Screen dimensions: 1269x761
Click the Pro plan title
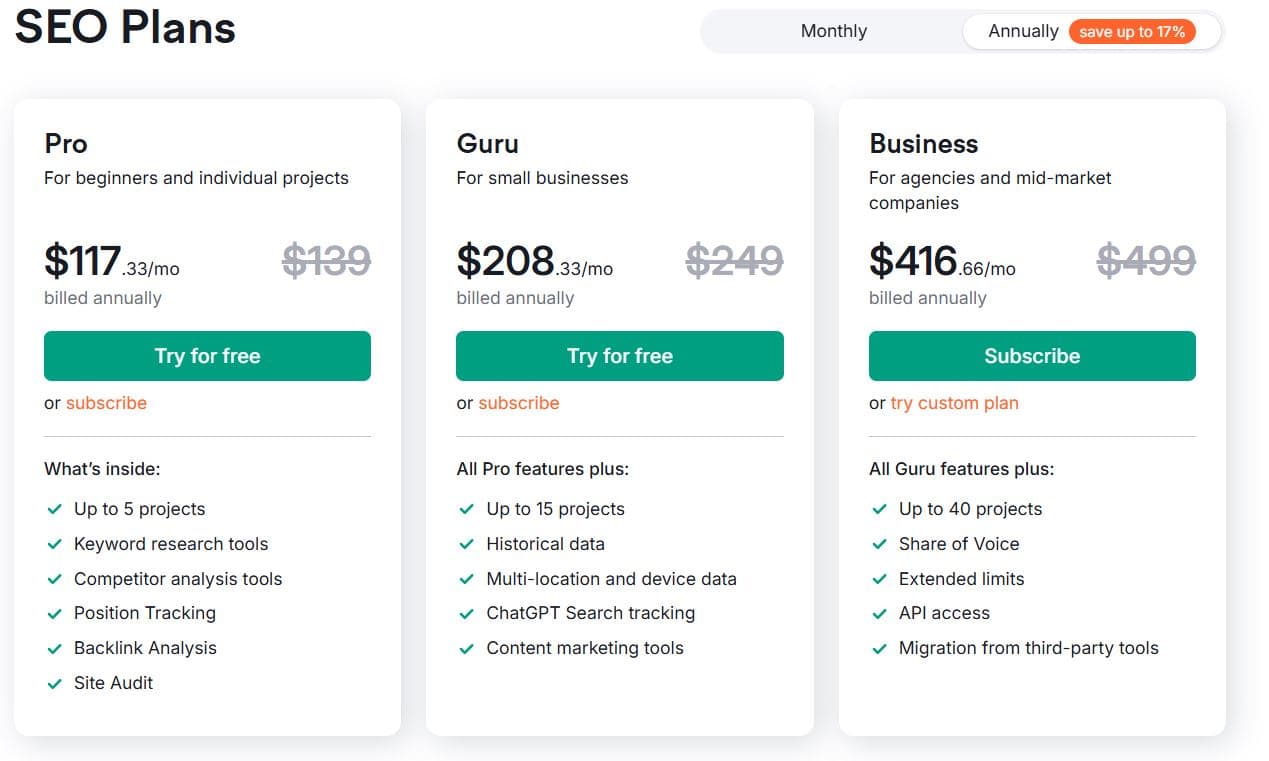66,144
